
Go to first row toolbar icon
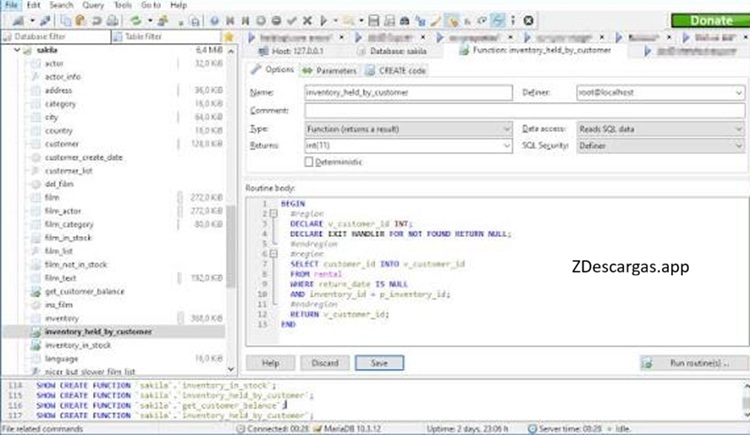tap(230, 21)
